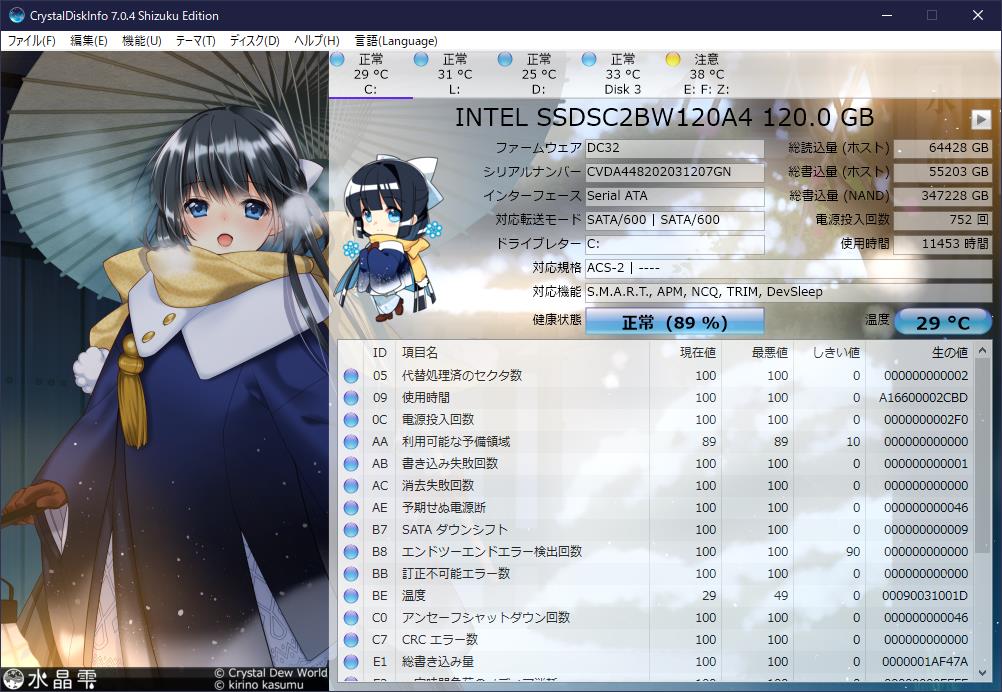This screenshot has width=1002, height=692.
Task: Click the serial number field CVDA448202031207GN
Action: click(x=675, y=173)
